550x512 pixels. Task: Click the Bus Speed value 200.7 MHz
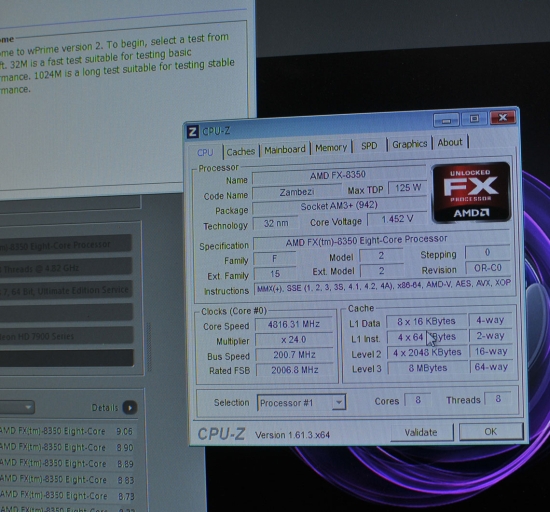(294, 355)
